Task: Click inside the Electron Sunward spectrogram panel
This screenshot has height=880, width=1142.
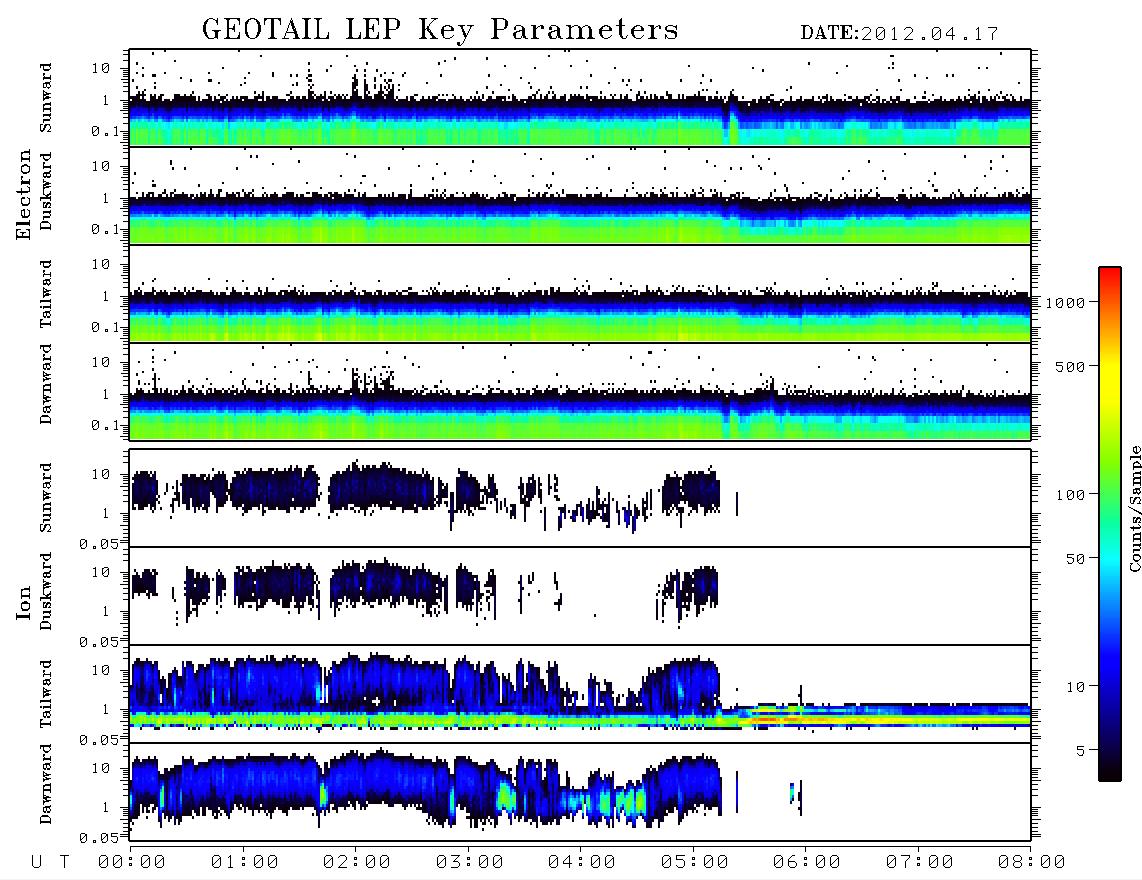Action: pyautogui.click(x=580, y=98)
